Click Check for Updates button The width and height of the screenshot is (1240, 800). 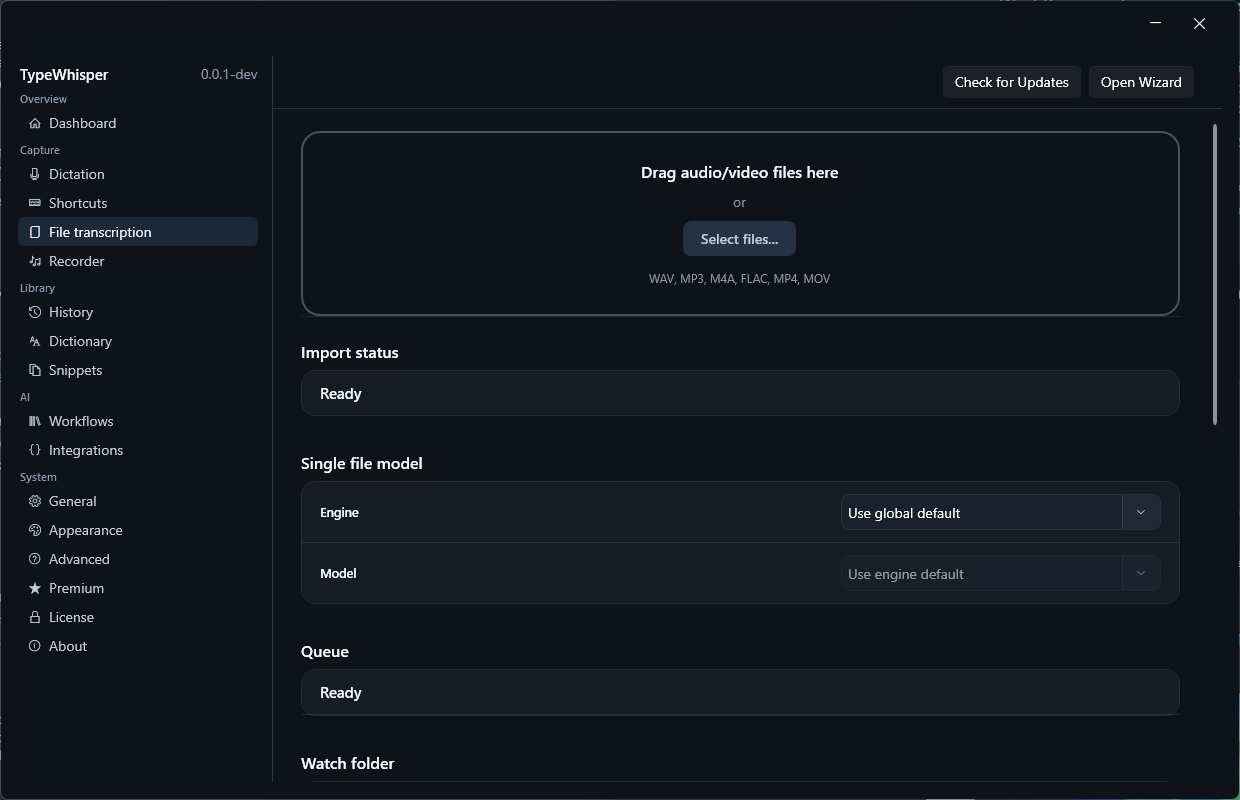click(x=1011, y=82)
